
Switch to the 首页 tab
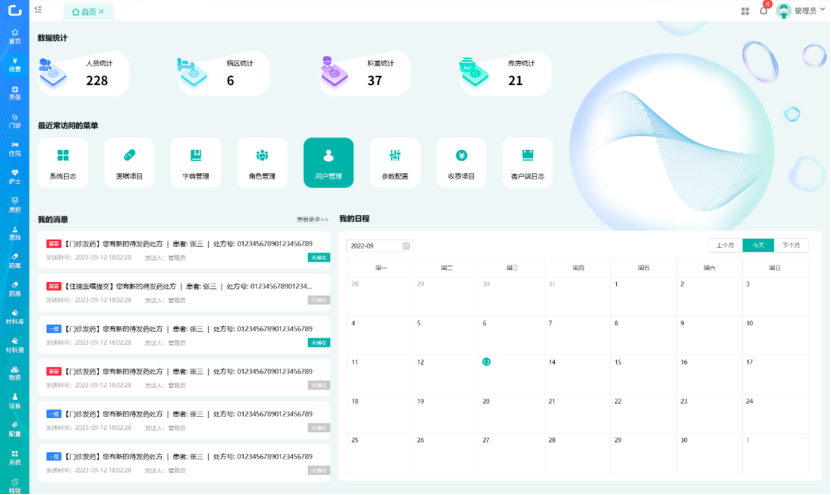pos(87,11)
